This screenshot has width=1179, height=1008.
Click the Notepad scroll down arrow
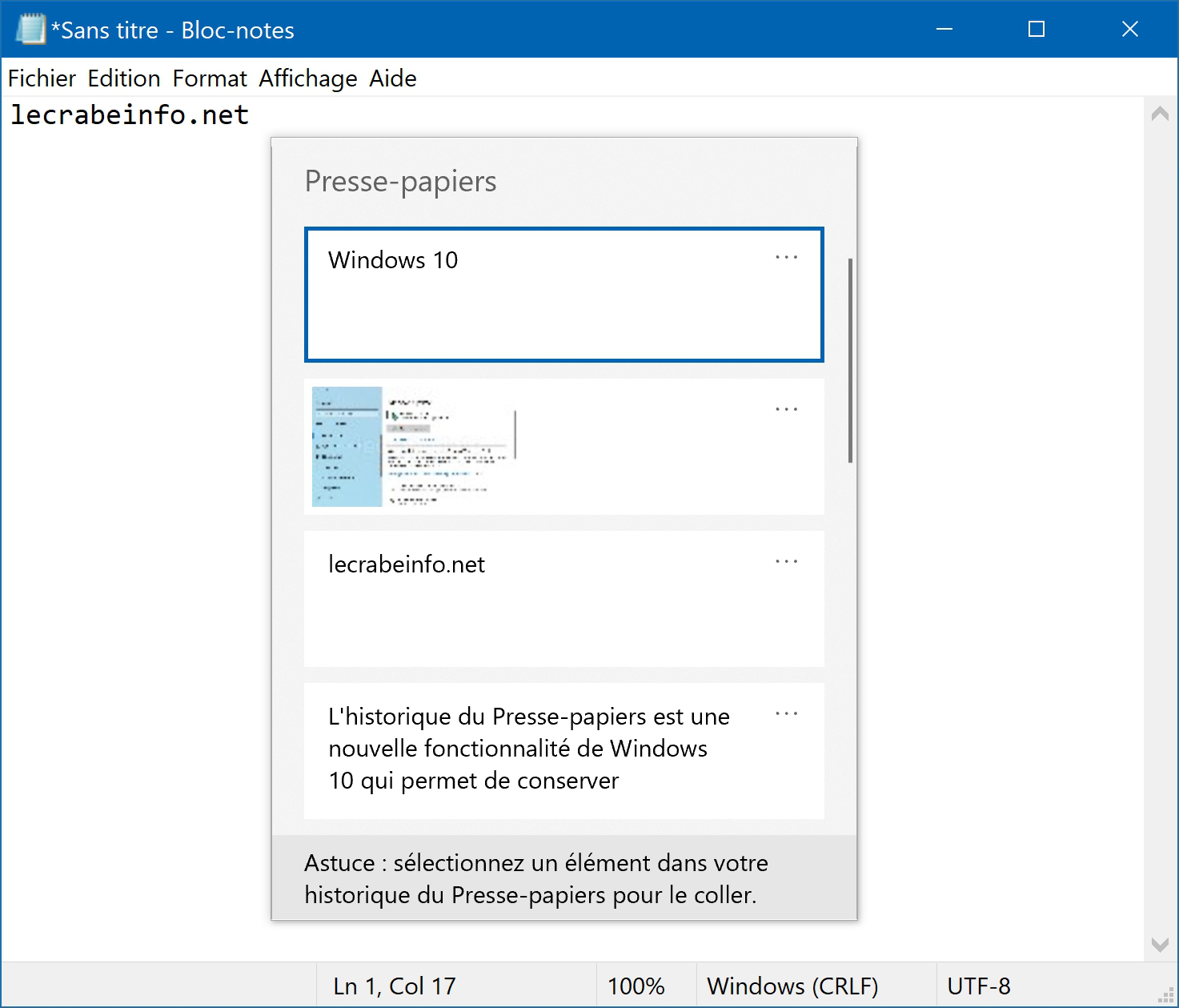tap(1160, 945)
